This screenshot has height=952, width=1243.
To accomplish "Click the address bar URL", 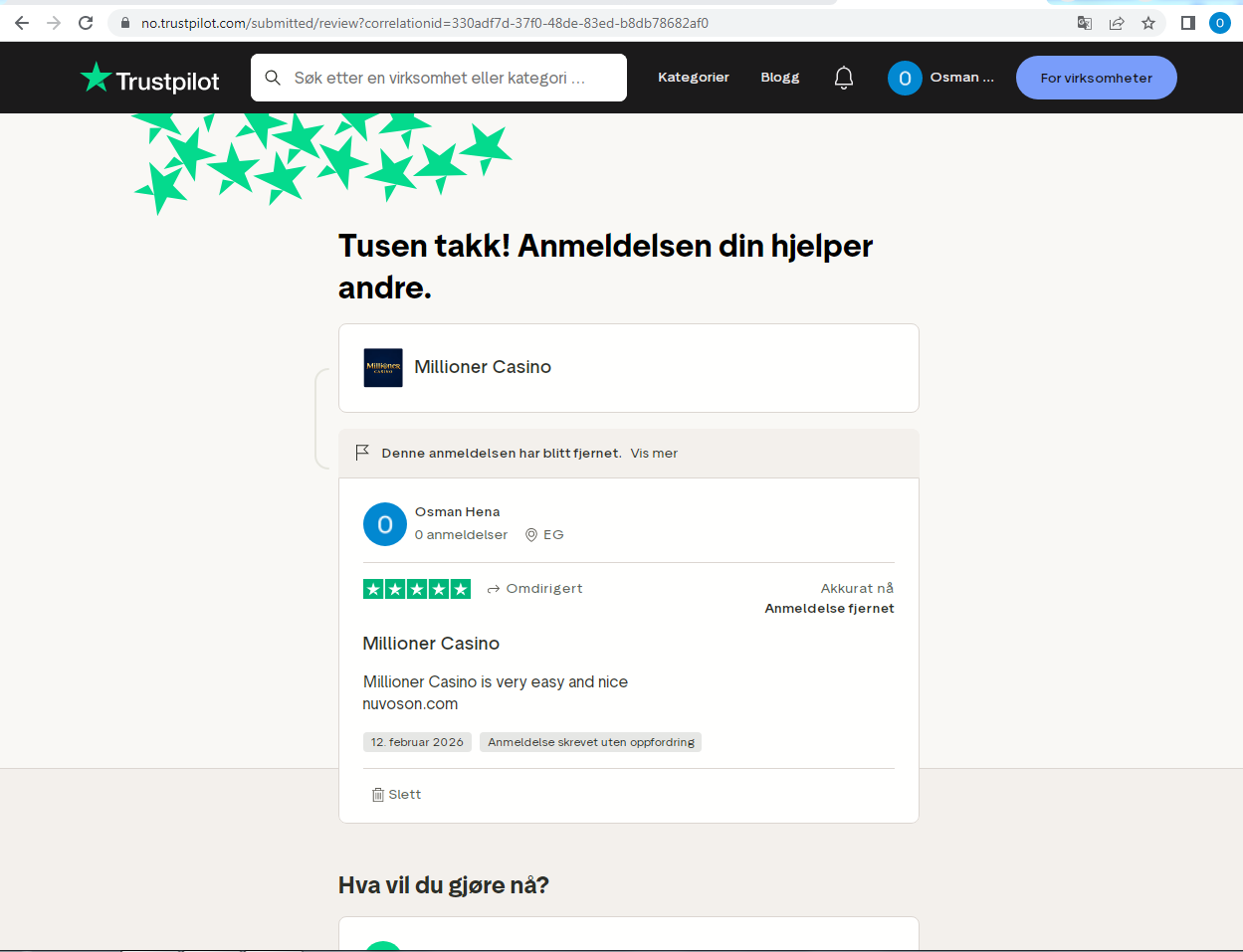I will tap(425, 23).
